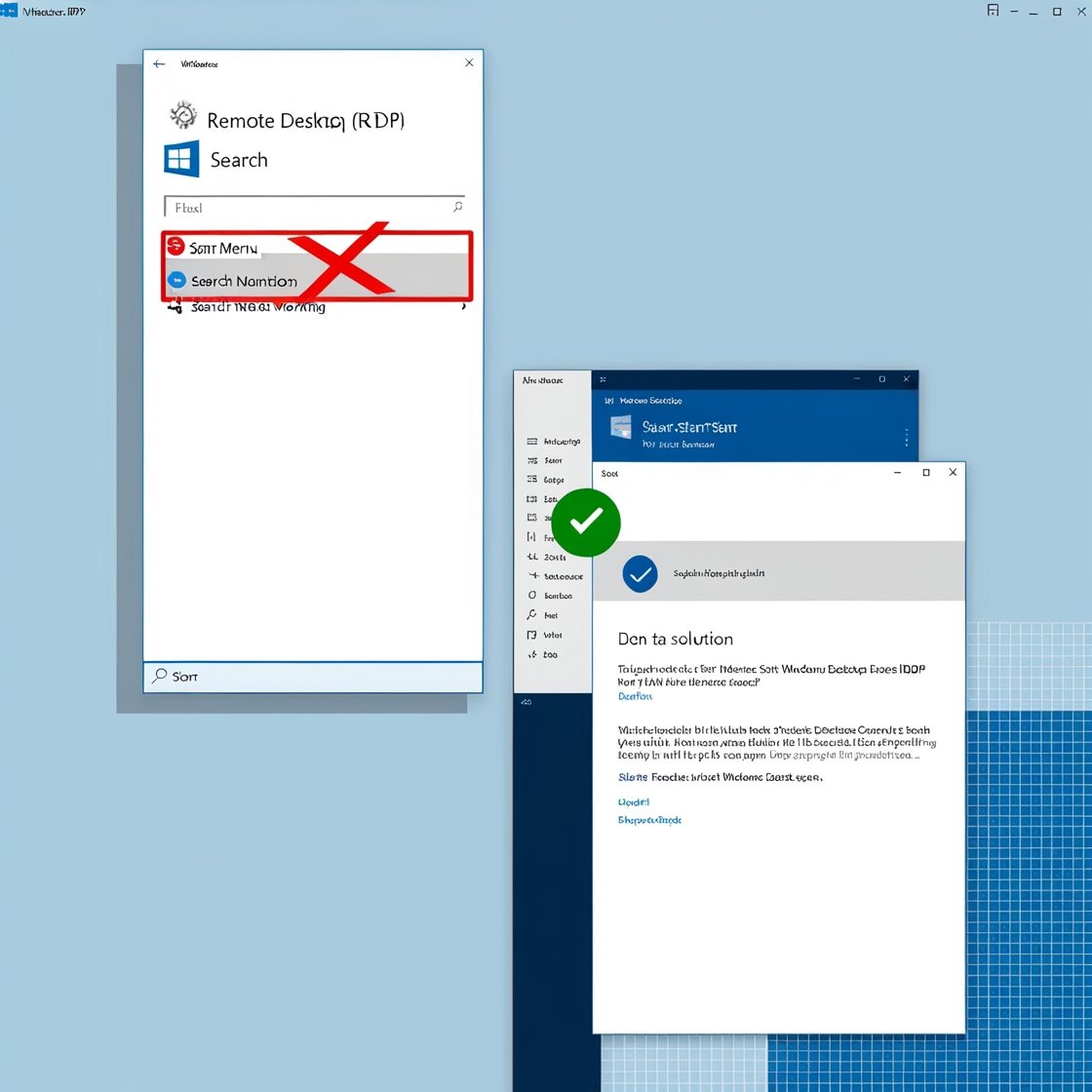Close the Search window with its X button

pos(469,63)
